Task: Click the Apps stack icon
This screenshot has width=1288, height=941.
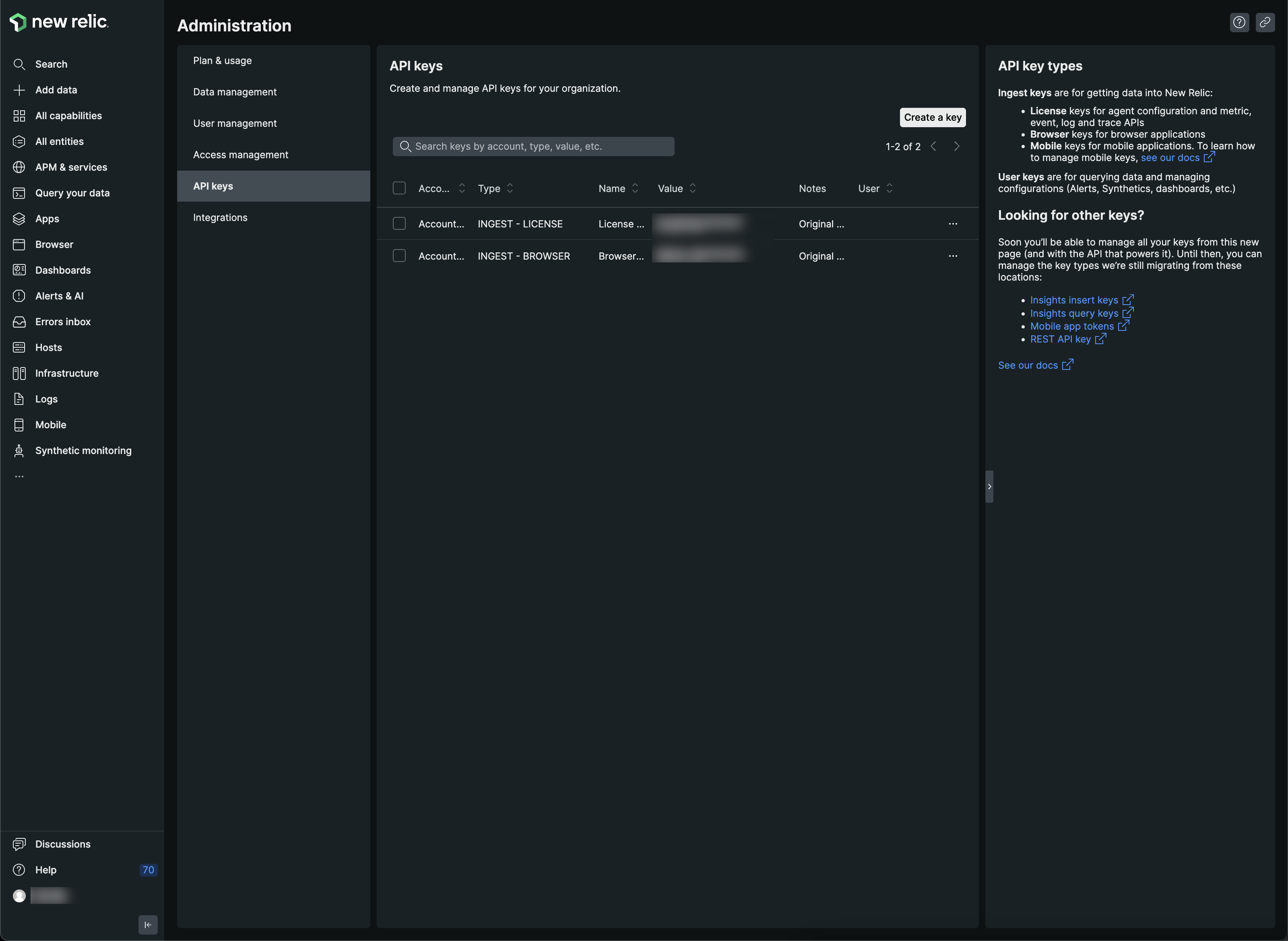Action: coord(19,219)
